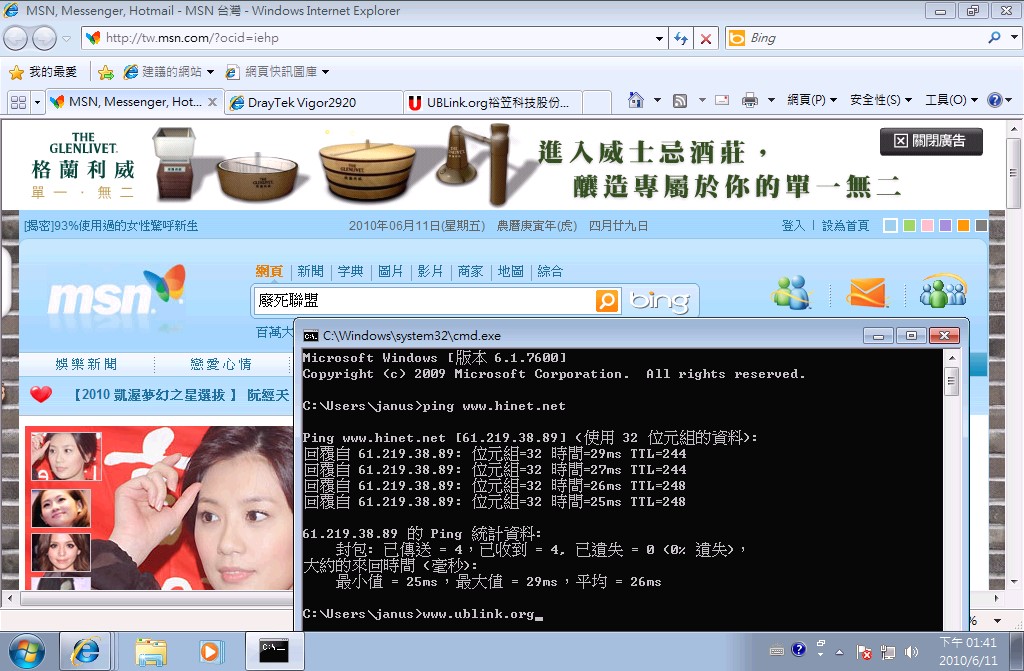Viewport: 1024px width, 671px height.
Task: Open the people group icon on MSN
Action: coord(943,291)
